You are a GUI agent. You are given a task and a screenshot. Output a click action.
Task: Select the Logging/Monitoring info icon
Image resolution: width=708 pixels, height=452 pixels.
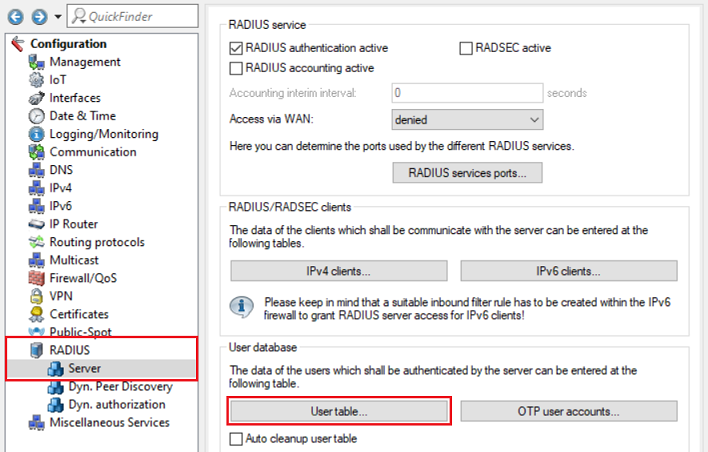37,134
